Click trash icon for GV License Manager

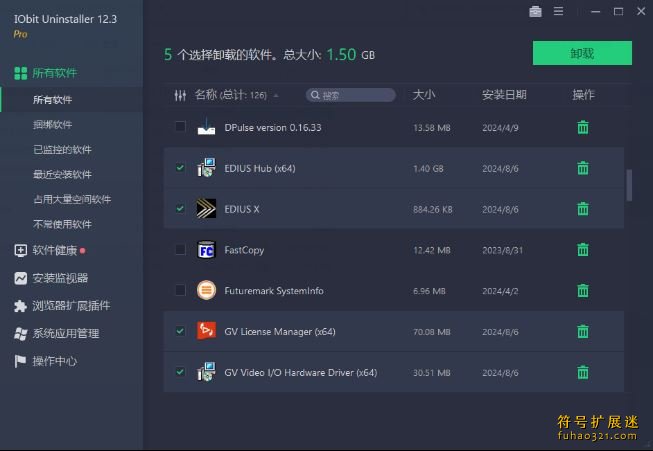[x=583, y=331]
